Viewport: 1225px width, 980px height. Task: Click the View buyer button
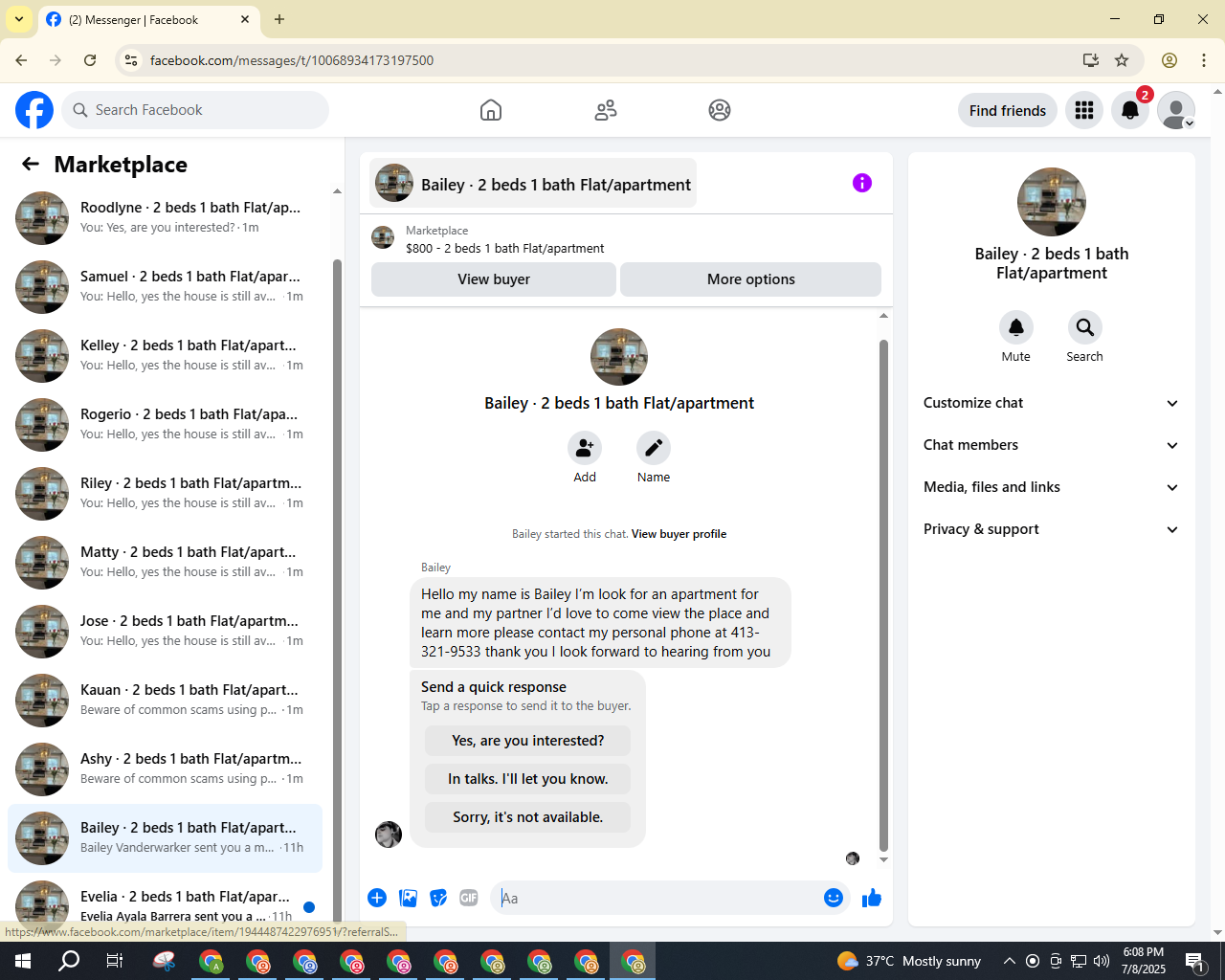494,279
